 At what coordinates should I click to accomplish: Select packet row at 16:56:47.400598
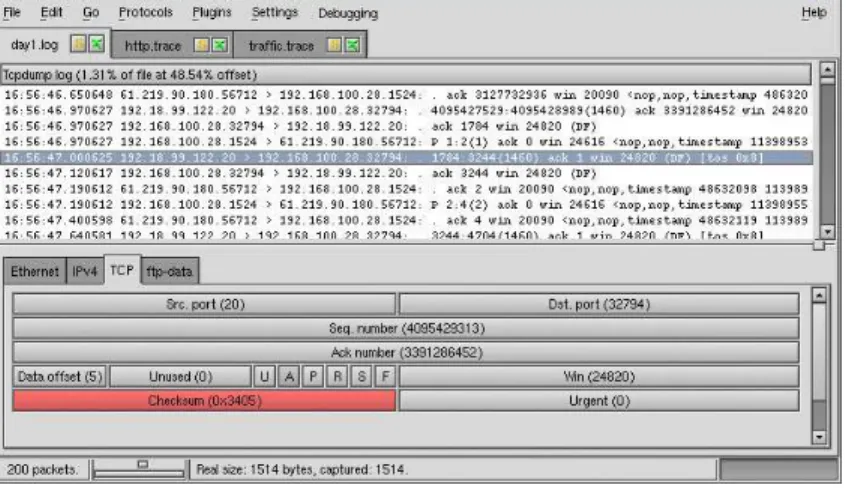point(407,220)
